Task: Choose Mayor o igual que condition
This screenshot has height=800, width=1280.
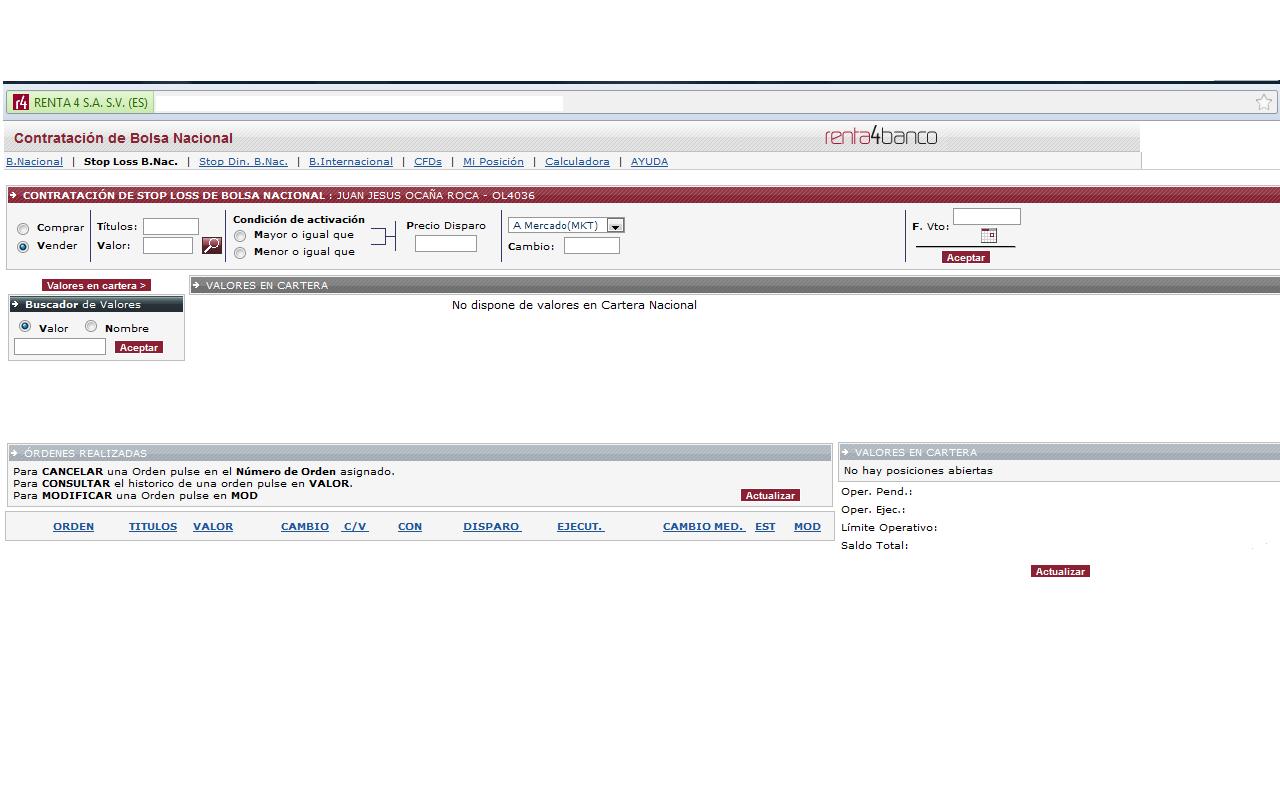Action: [240, 236]
